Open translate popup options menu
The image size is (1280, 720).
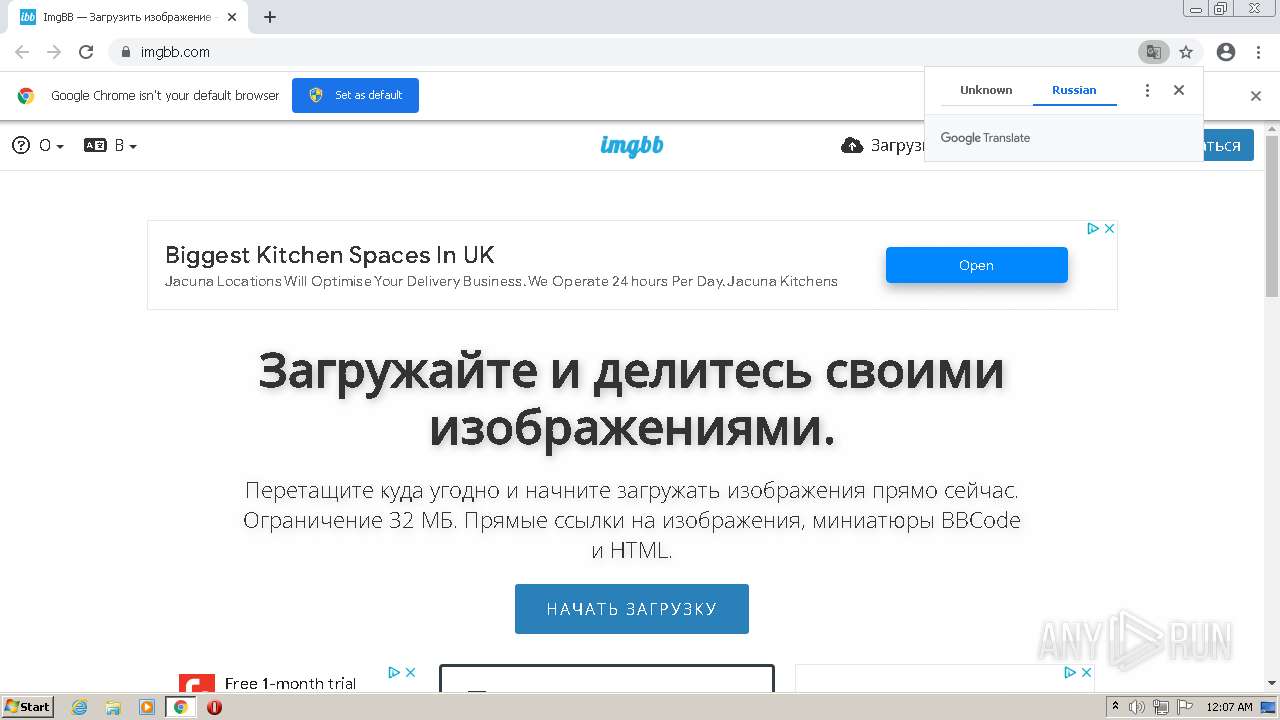coord(1147,90)
